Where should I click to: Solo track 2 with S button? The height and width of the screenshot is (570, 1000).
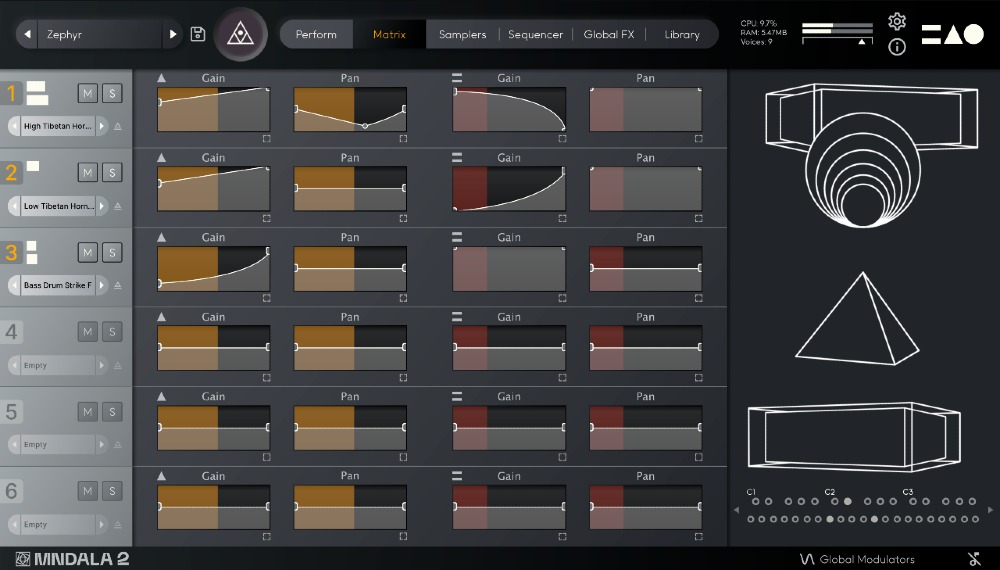[112, 172]
